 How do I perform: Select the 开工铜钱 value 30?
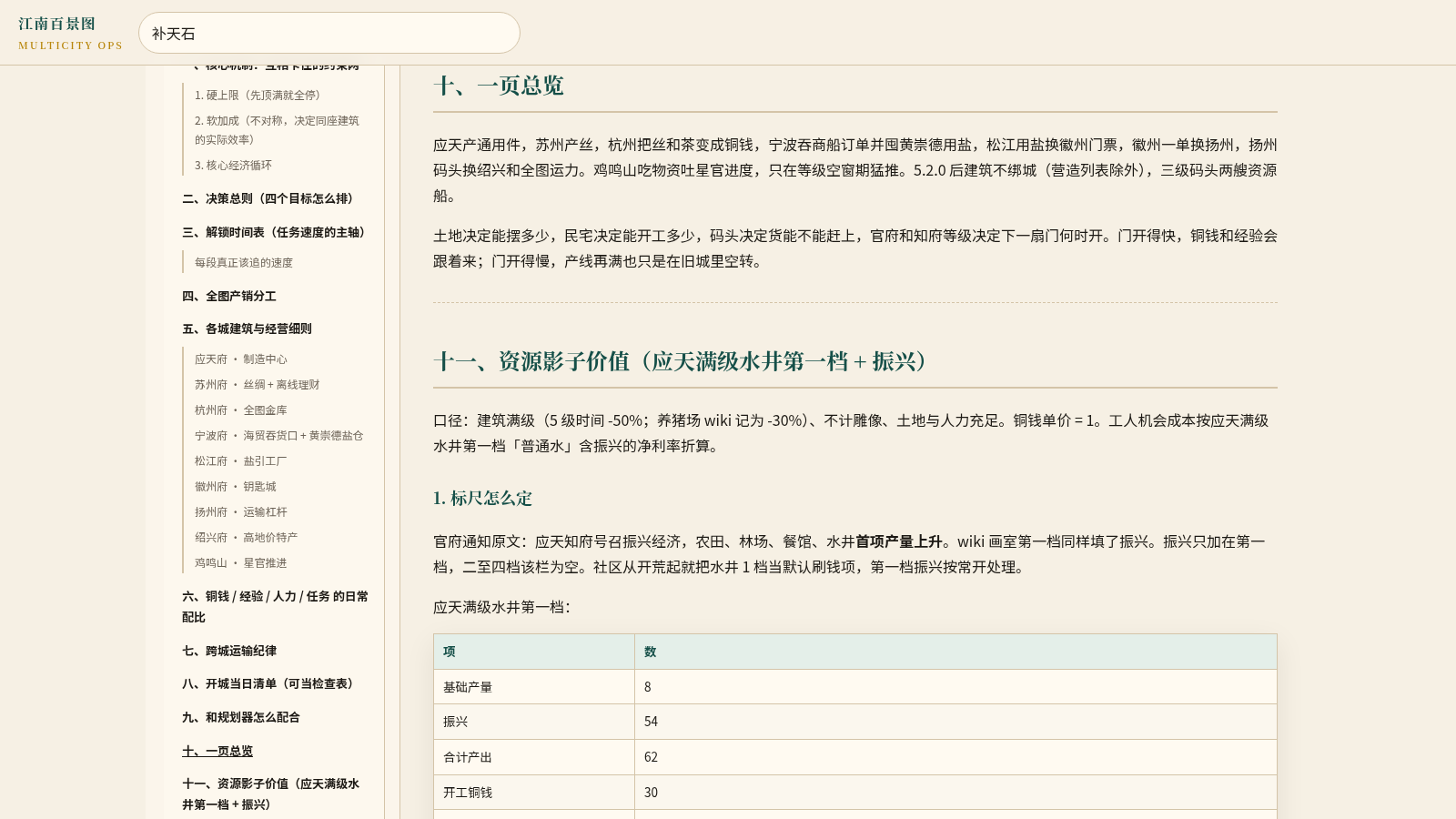tap(955, 793)
